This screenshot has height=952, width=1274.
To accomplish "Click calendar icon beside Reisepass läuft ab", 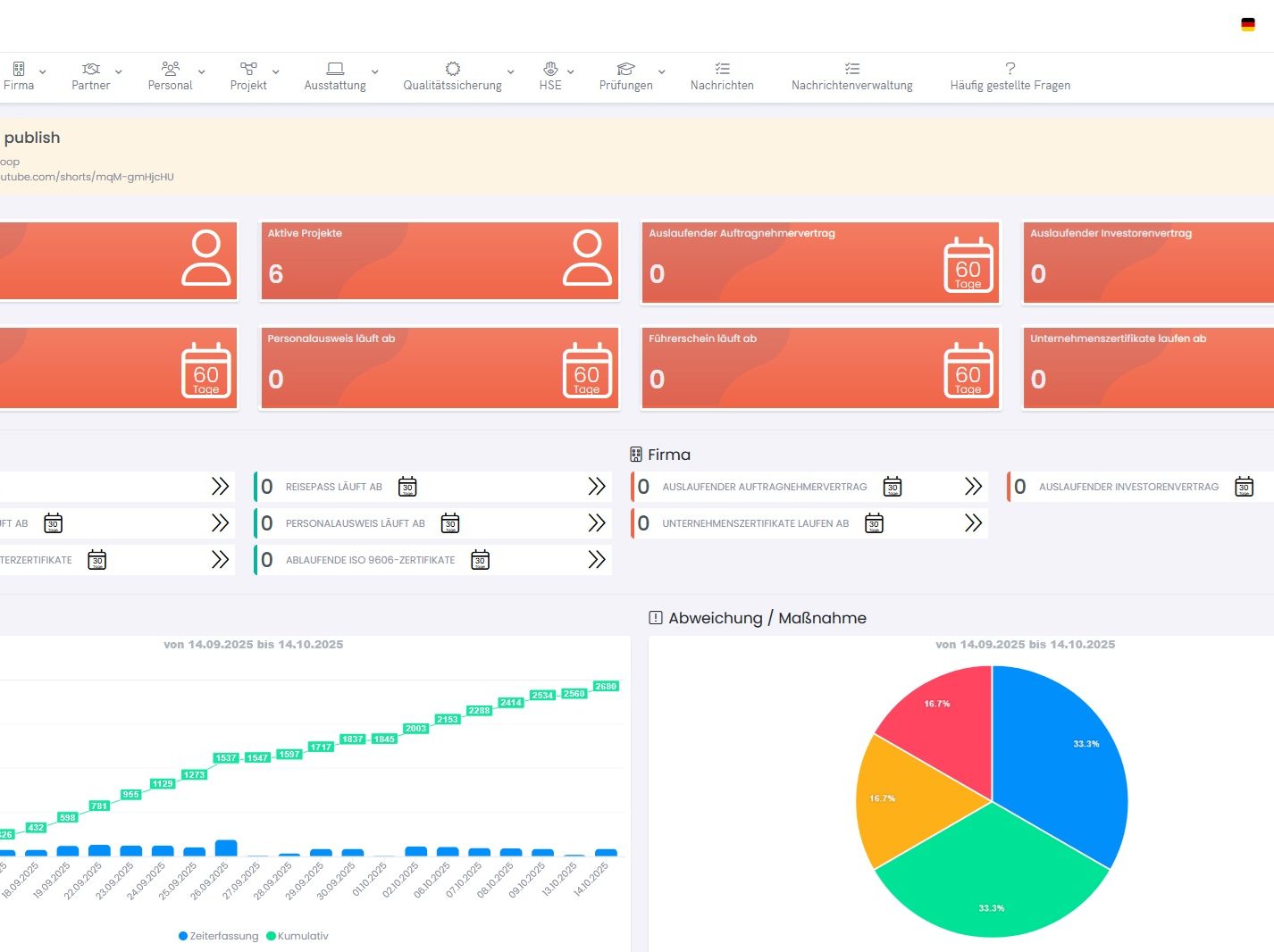I will click(407, 487).
